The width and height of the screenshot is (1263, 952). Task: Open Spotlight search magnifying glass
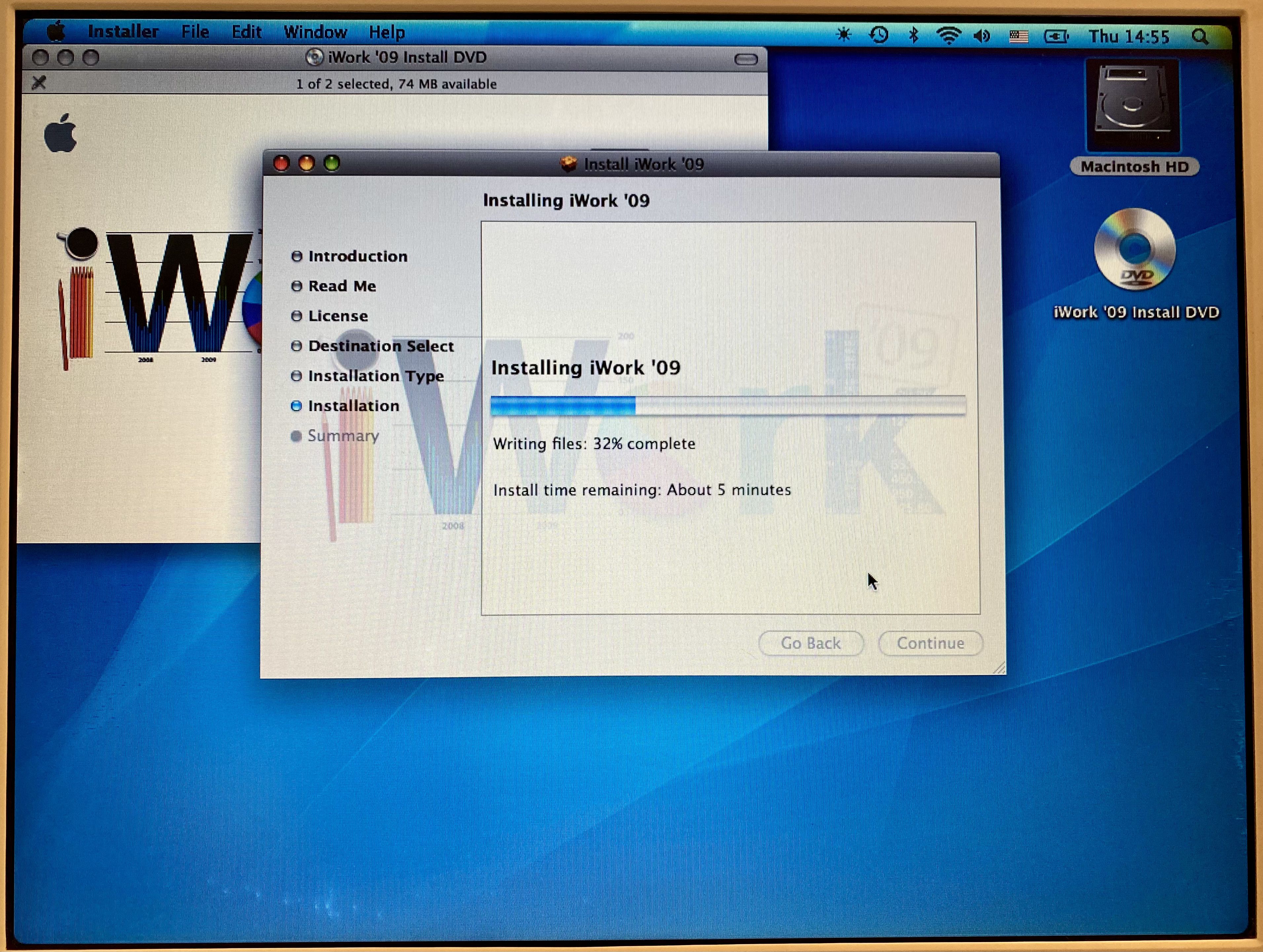[1201, 37]
